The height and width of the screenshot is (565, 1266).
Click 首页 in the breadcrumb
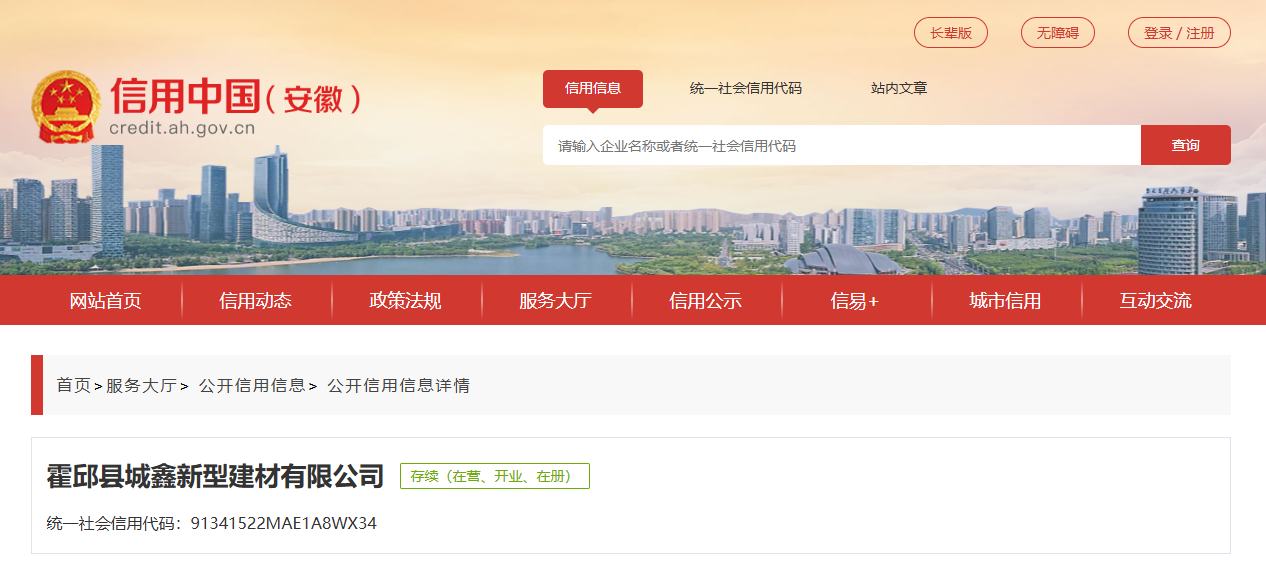pos(74,385)
